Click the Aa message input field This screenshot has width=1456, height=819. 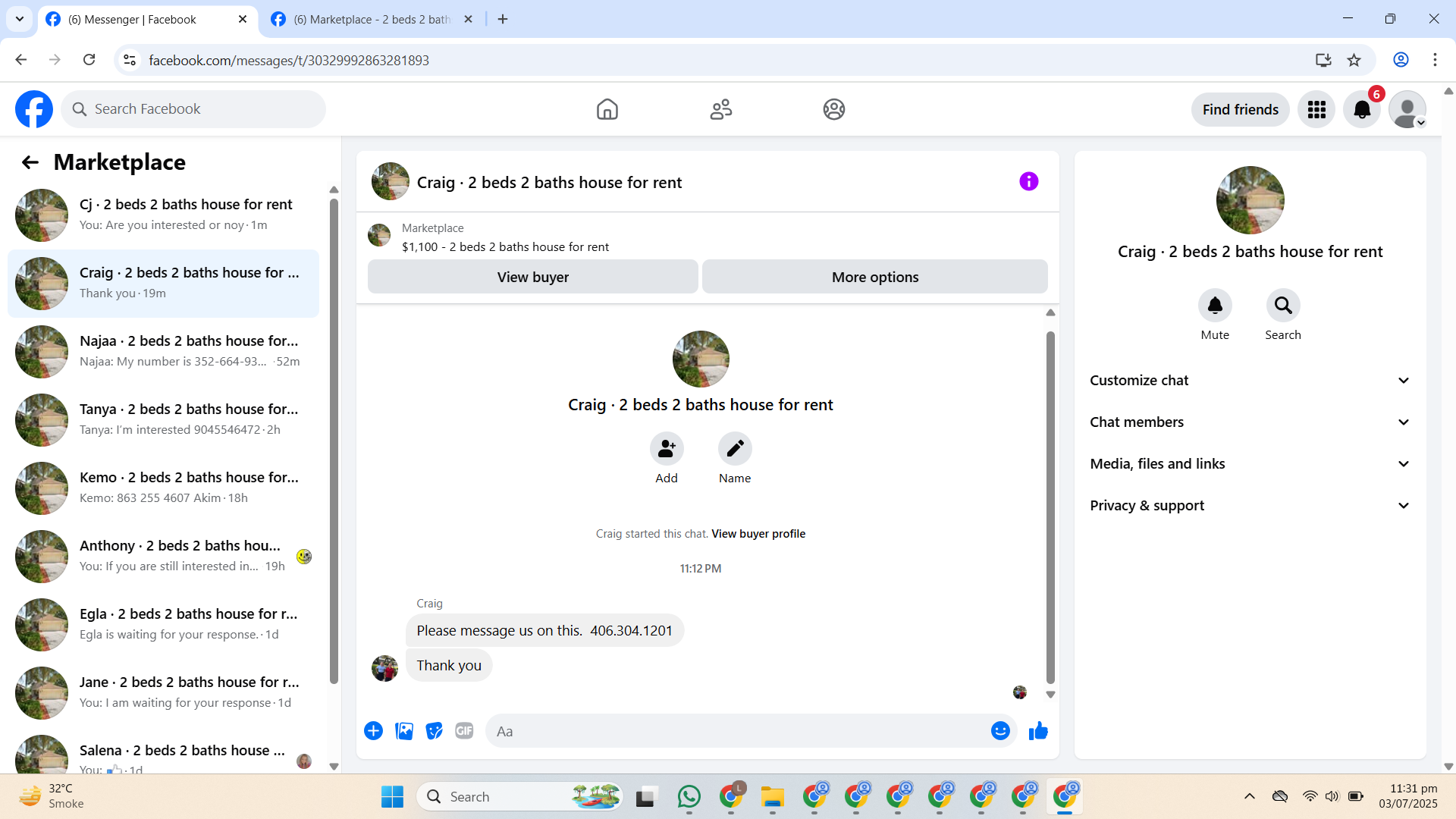736,731
